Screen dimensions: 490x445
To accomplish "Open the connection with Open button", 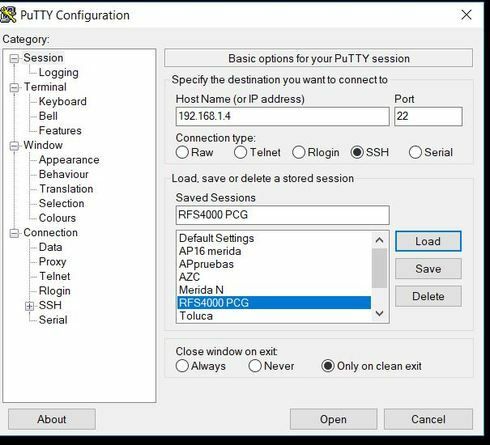I will [333, 419].
